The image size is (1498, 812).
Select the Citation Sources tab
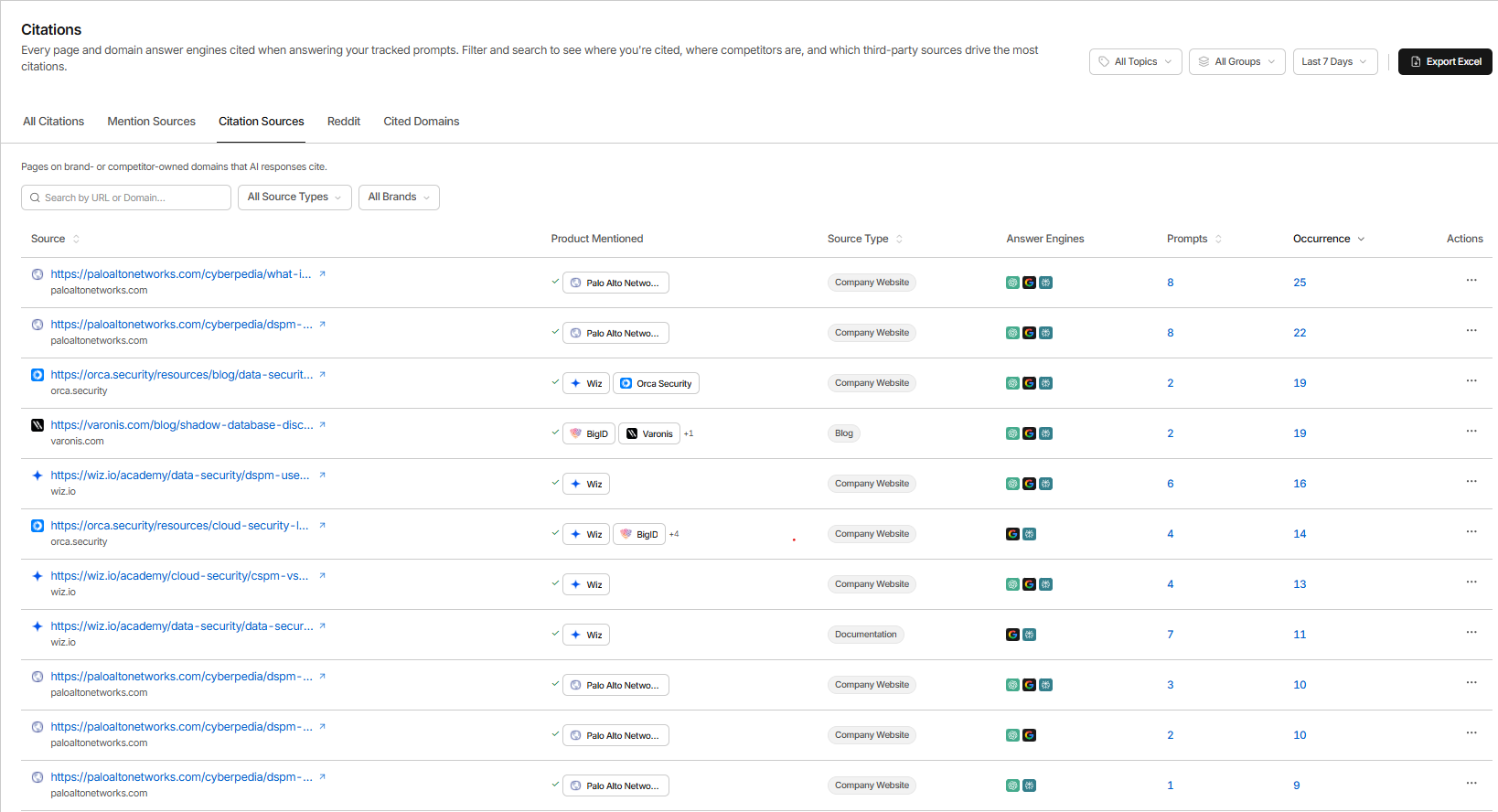261,122
